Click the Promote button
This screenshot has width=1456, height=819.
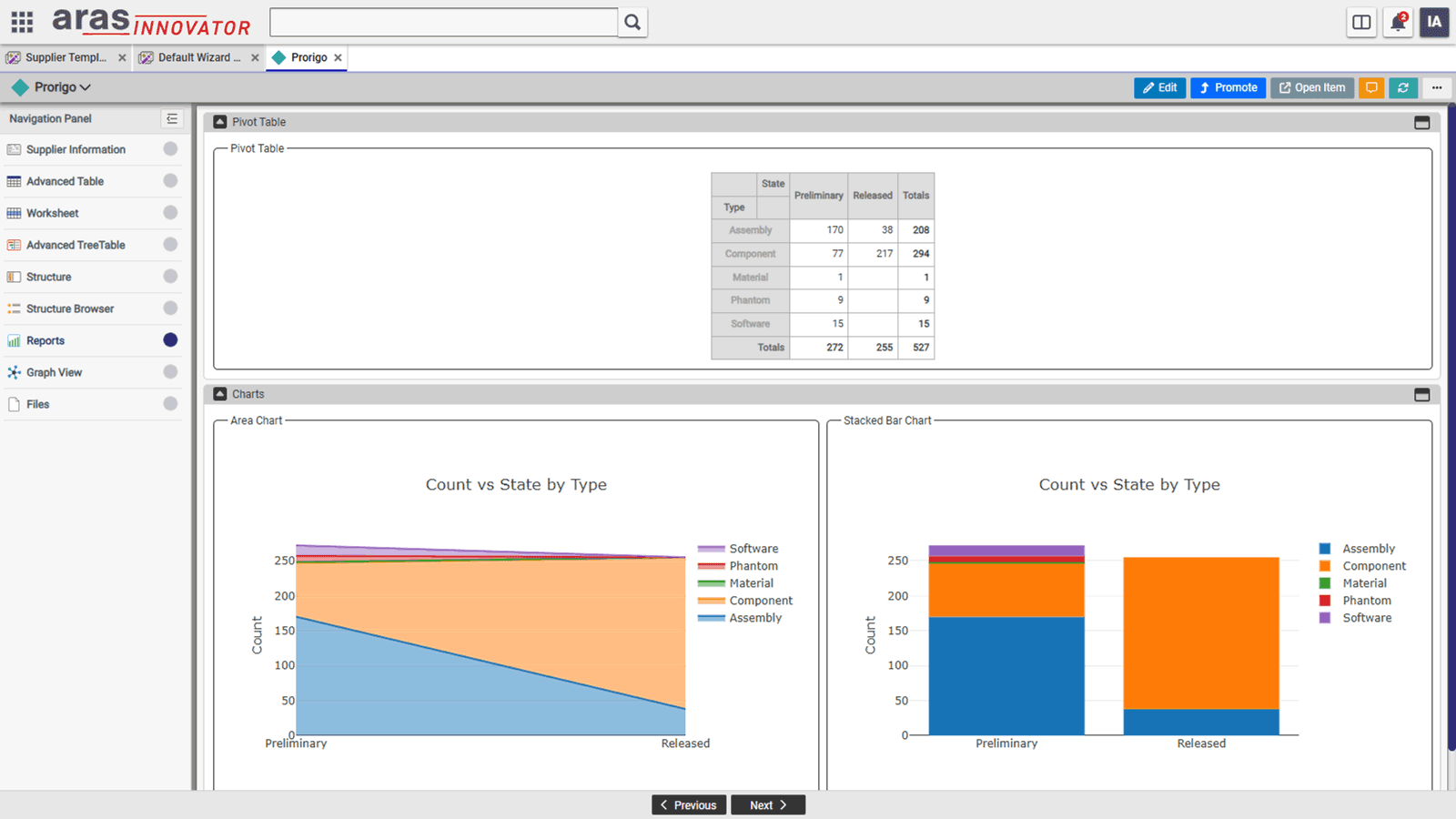pyautogui.click(x=1228, y=87)
